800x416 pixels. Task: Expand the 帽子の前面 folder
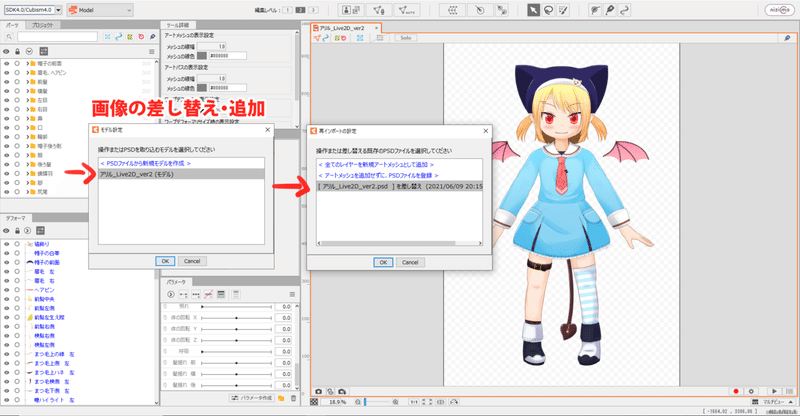tap(28, 64)
